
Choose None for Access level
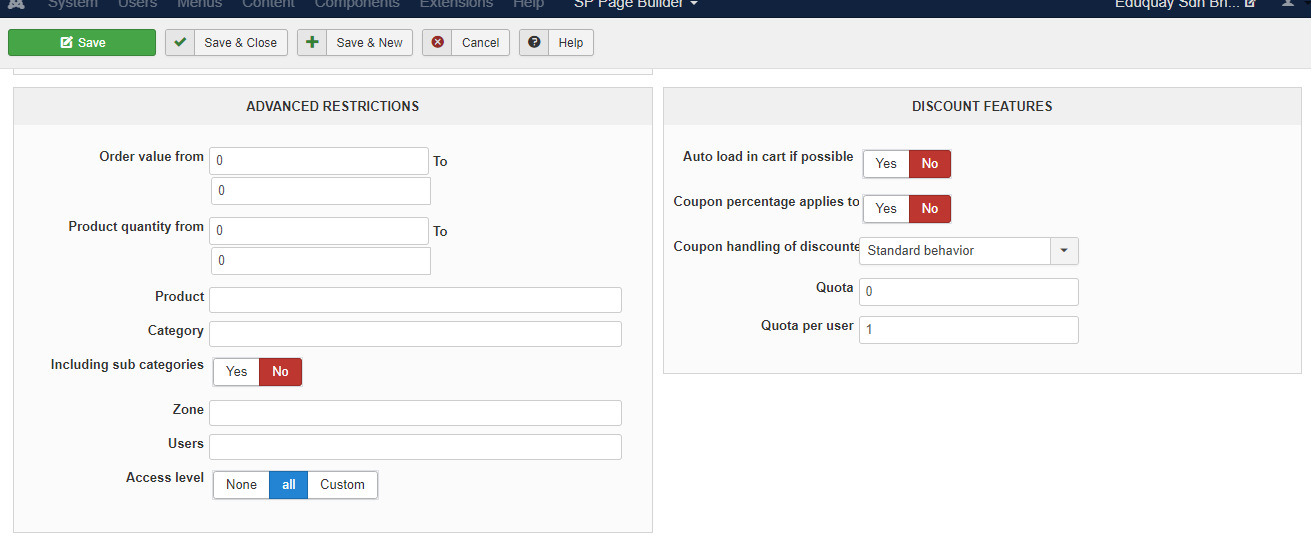(x=241, y=485)
